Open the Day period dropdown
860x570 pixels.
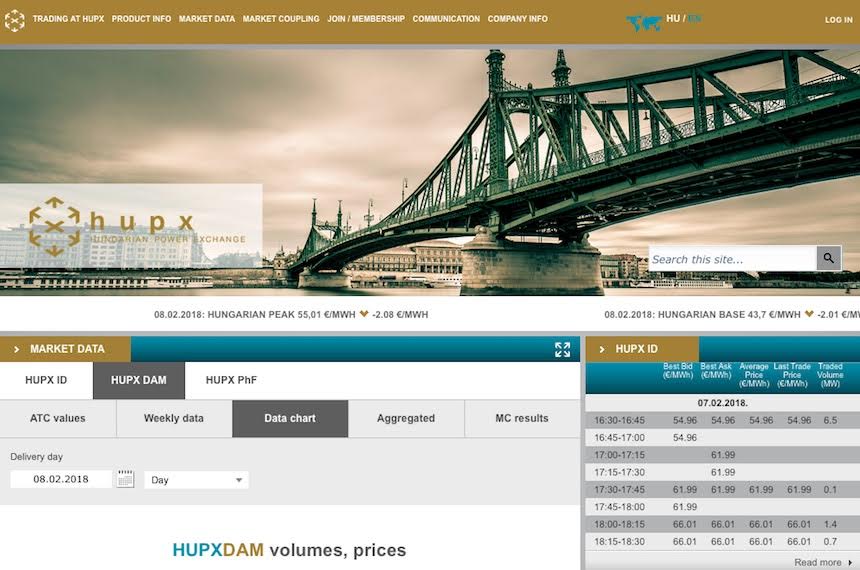coord(196,480)
